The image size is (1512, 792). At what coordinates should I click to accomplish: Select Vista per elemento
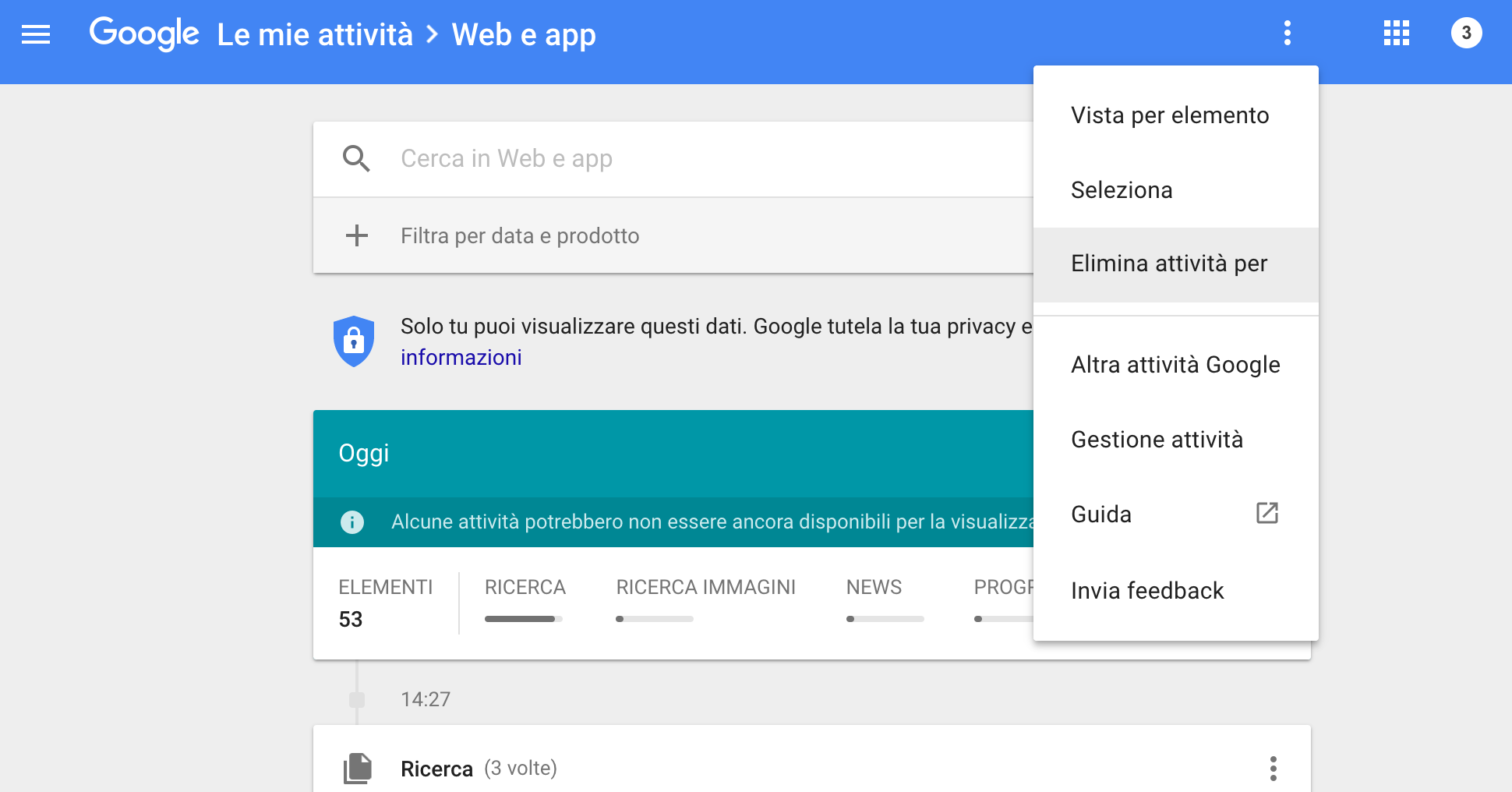pos(1175,115)
